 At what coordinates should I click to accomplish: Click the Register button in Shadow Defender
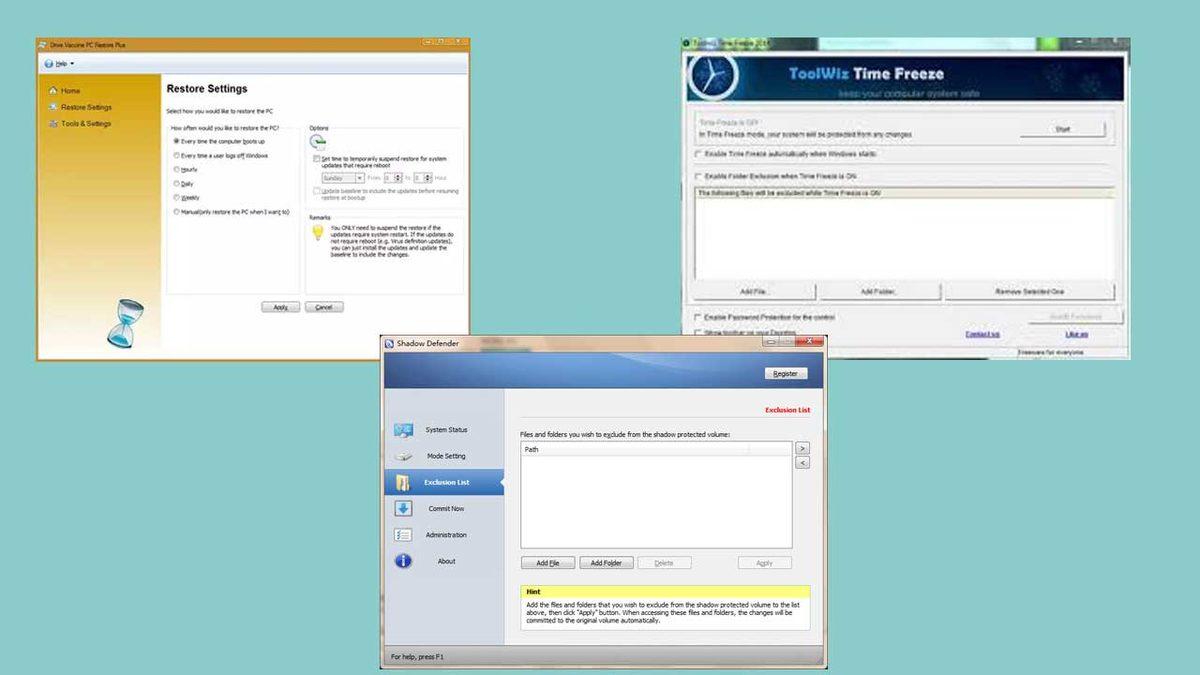[x=785, y=373]
